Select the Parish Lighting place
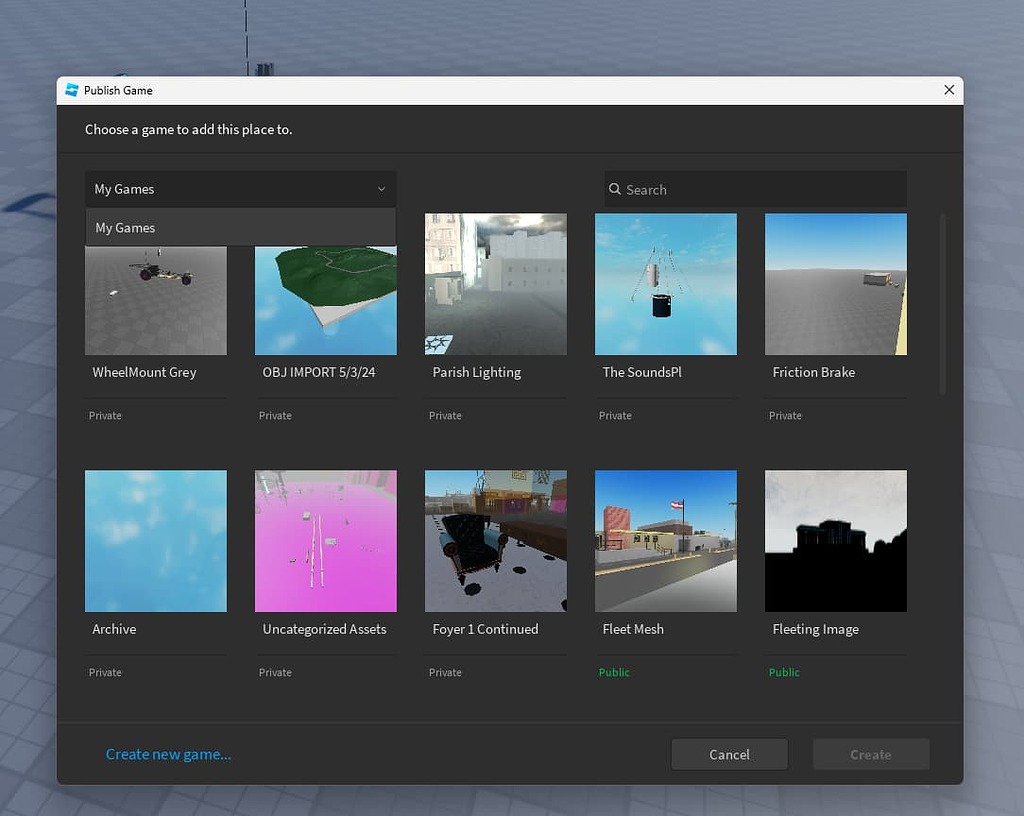 point(496,284)
